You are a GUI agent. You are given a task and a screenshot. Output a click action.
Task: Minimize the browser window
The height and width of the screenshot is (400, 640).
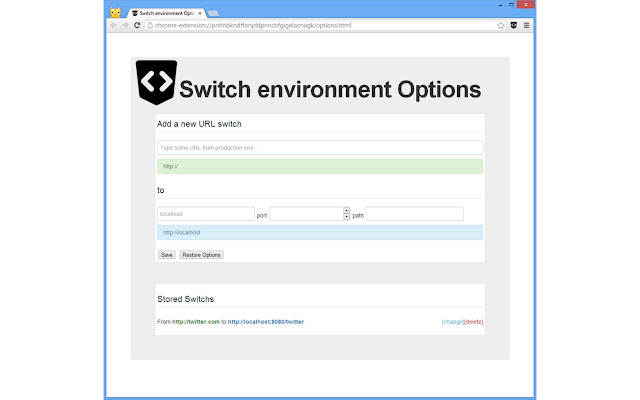(x=500, y=5)
